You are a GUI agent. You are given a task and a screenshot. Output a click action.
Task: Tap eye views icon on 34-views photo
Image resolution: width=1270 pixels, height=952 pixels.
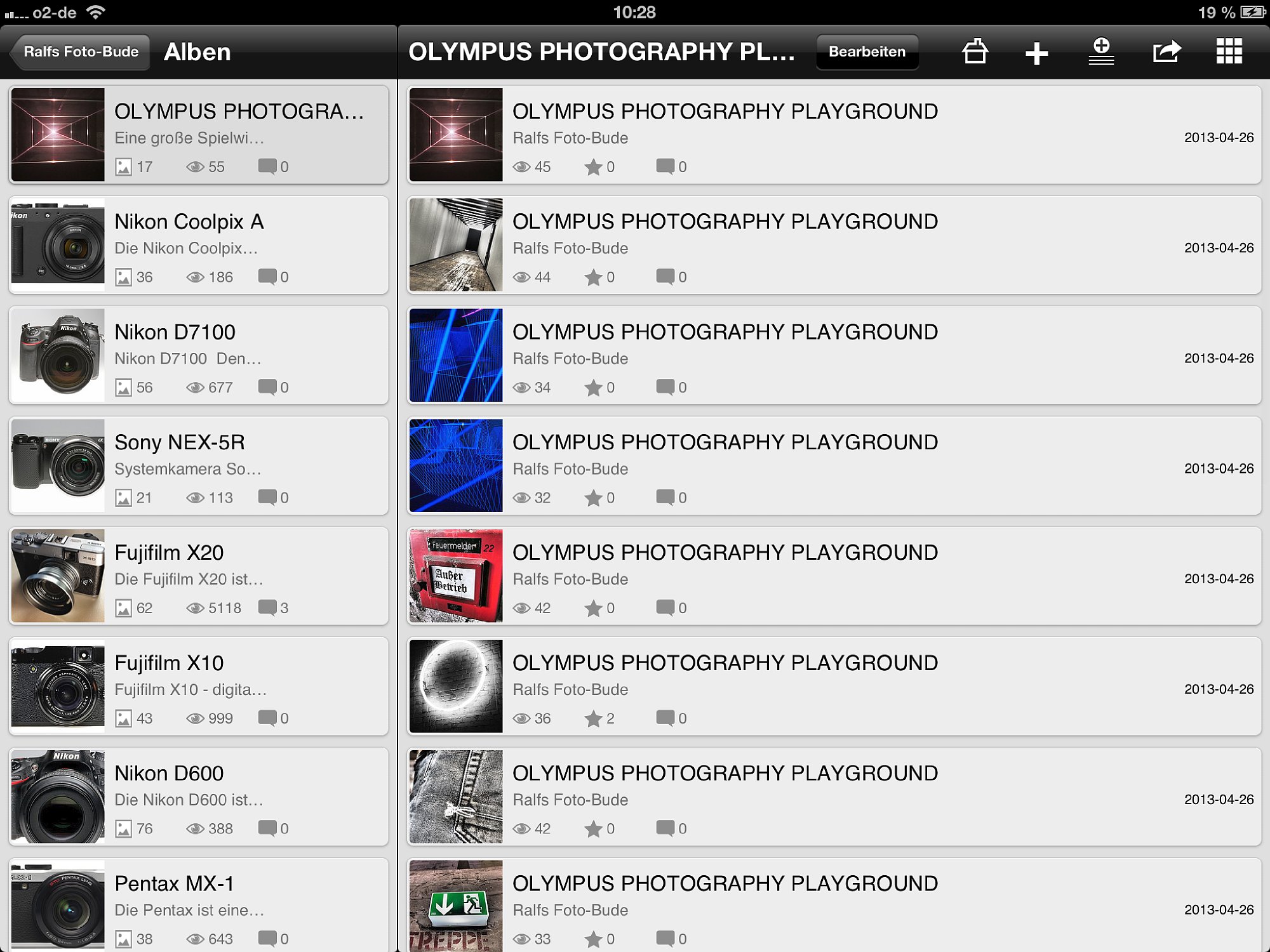521,388
